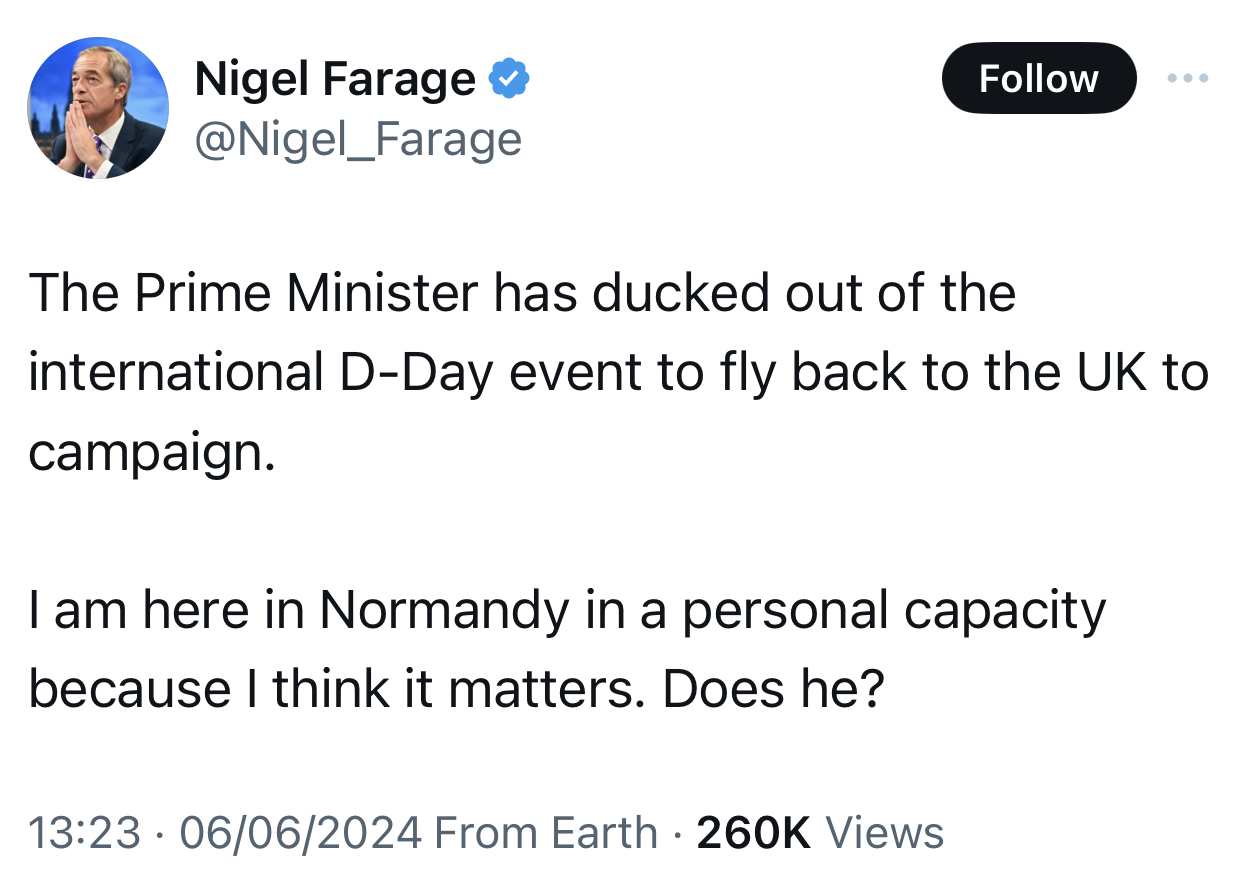The height and width of the screenshot is (877, 1242).
Task: Open the Views analytics label
Action: (x=885, y=833)
